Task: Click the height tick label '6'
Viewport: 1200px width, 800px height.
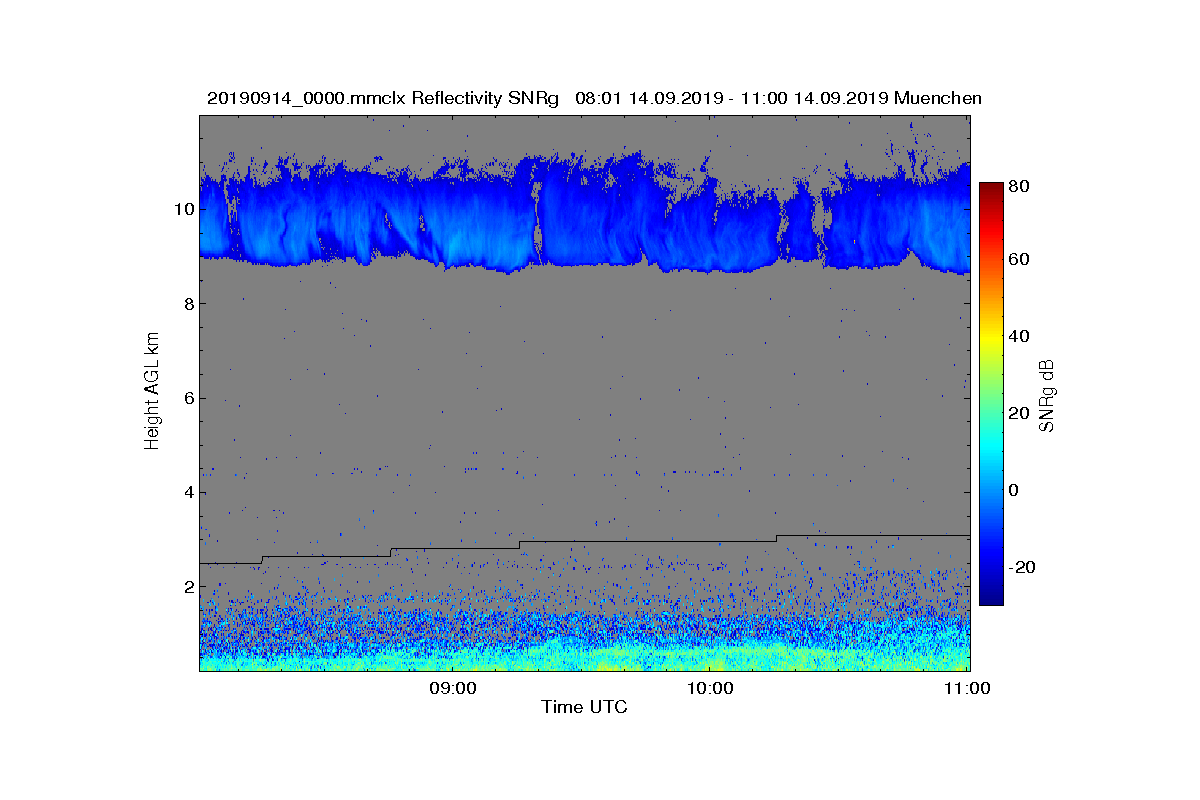Action: (187, 398)
